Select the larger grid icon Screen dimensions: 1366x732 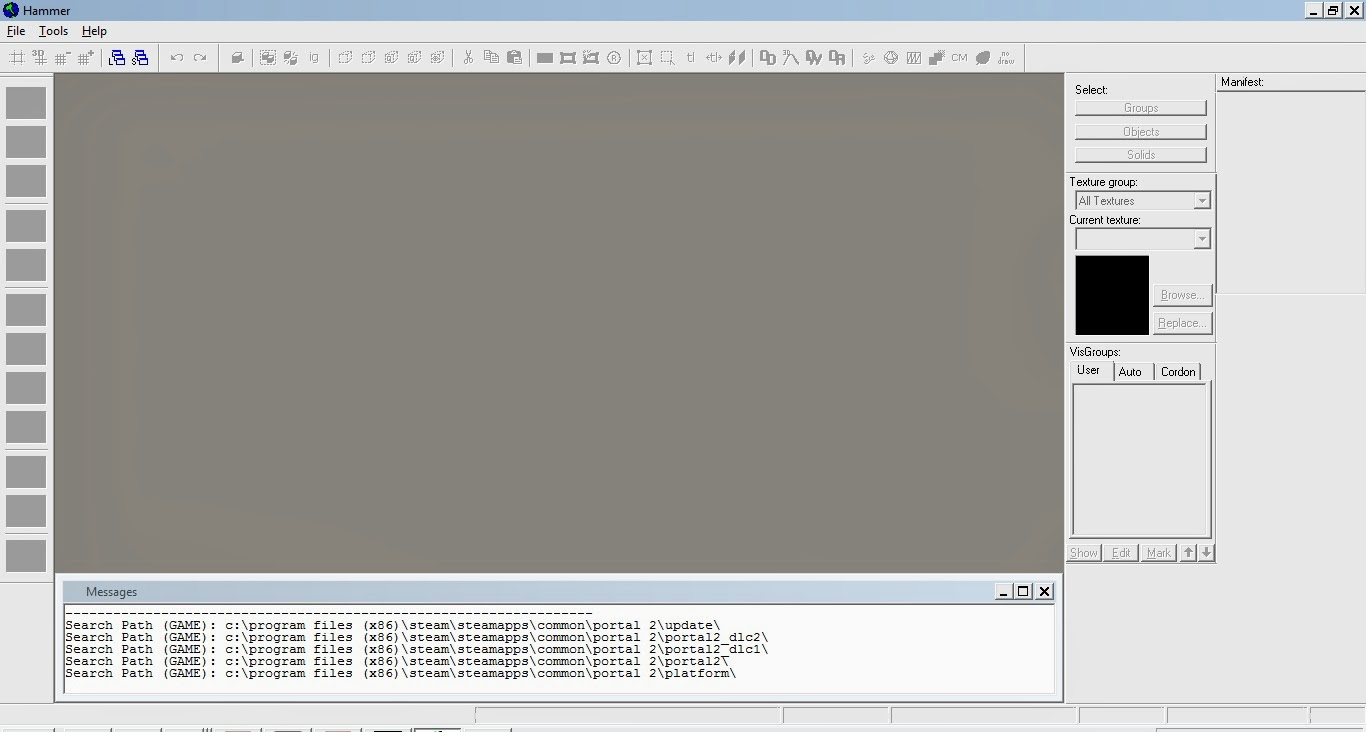(84, 57)
